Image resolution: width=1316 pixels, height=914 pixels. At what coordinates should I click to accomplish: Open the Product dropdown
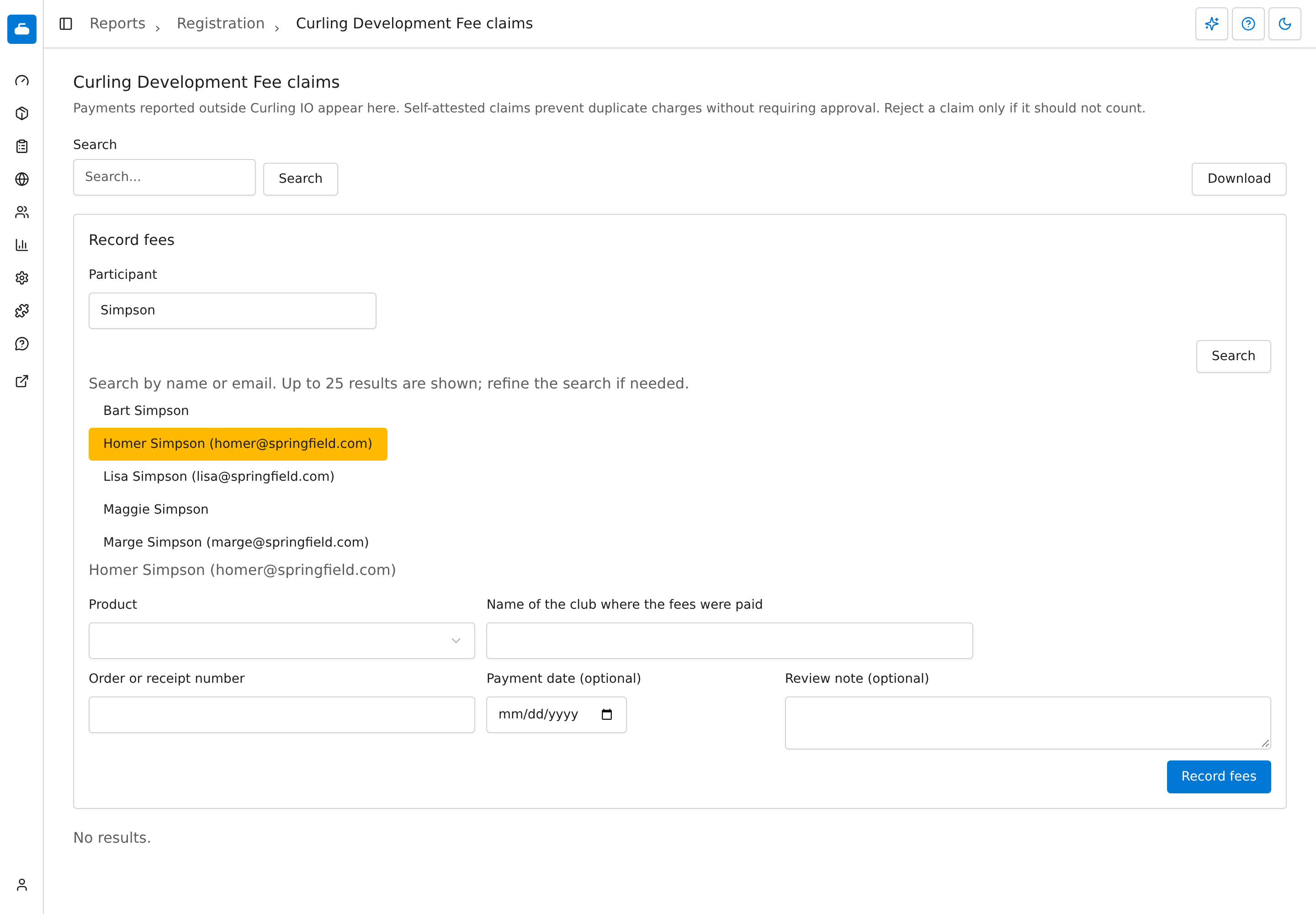282,641
